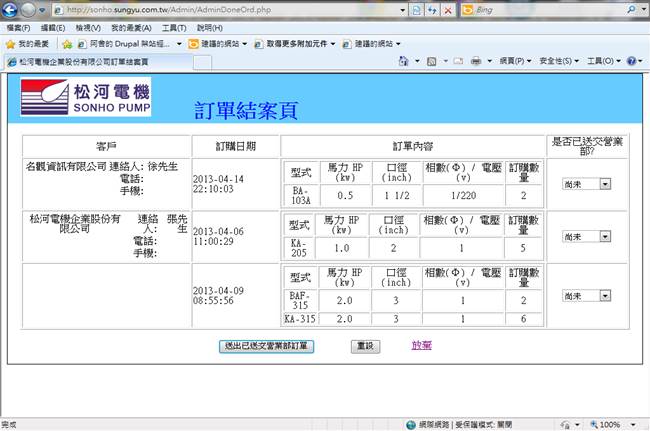The width and height of the screenshot is (650, 431).
Task: Click the refresh icon beside address bar
Action: tap(432, 10)
